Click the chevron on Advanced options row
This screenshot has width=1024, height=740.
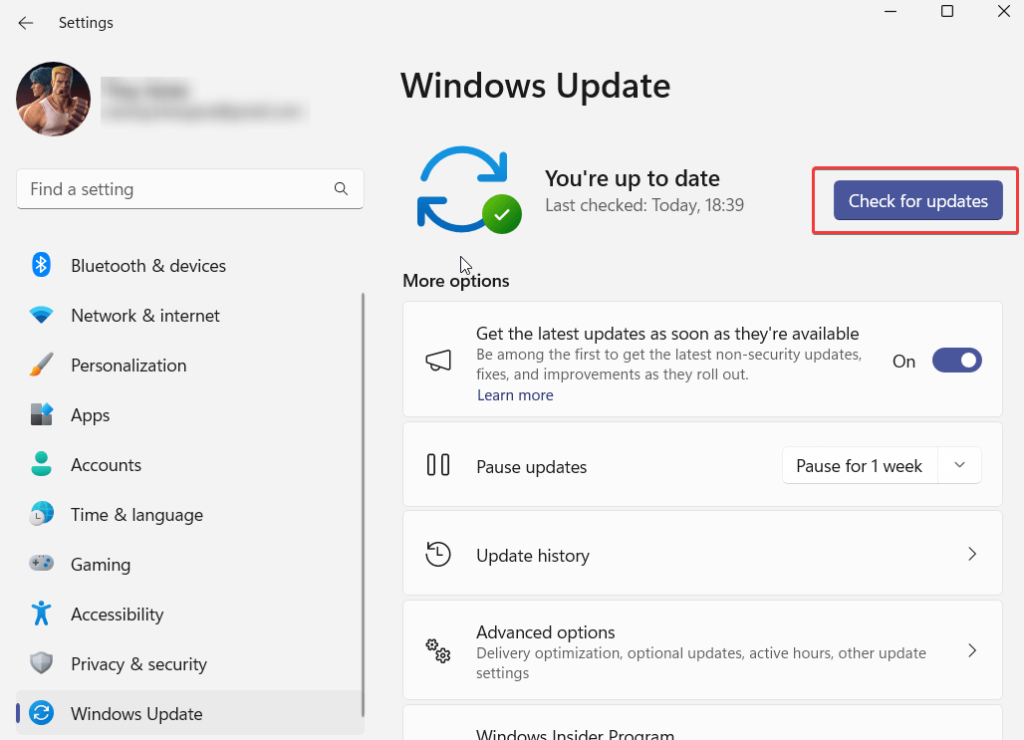[x=972, y=651]
